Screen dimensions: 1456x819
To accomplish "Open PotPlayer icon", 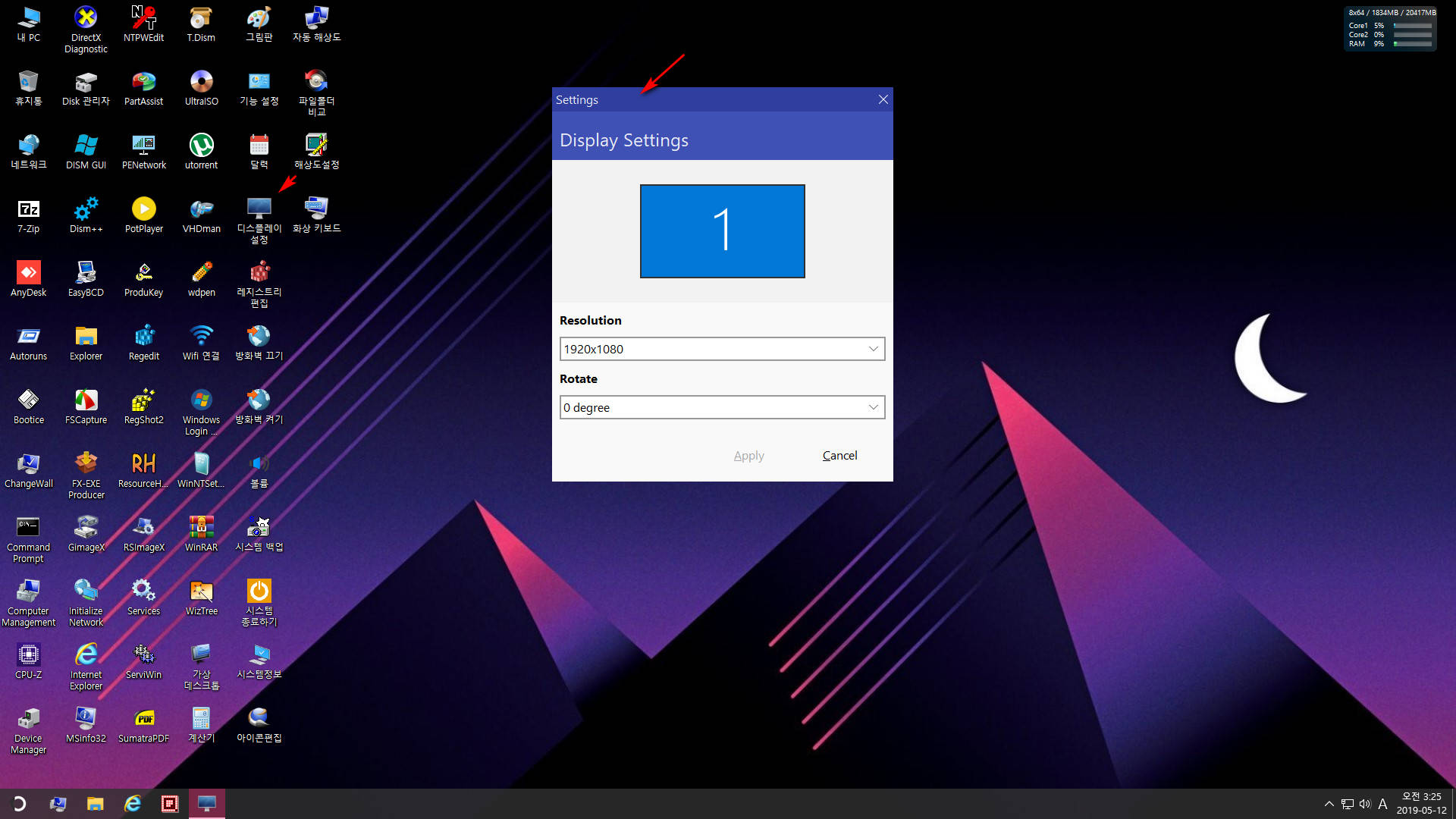I will (143, 215).
